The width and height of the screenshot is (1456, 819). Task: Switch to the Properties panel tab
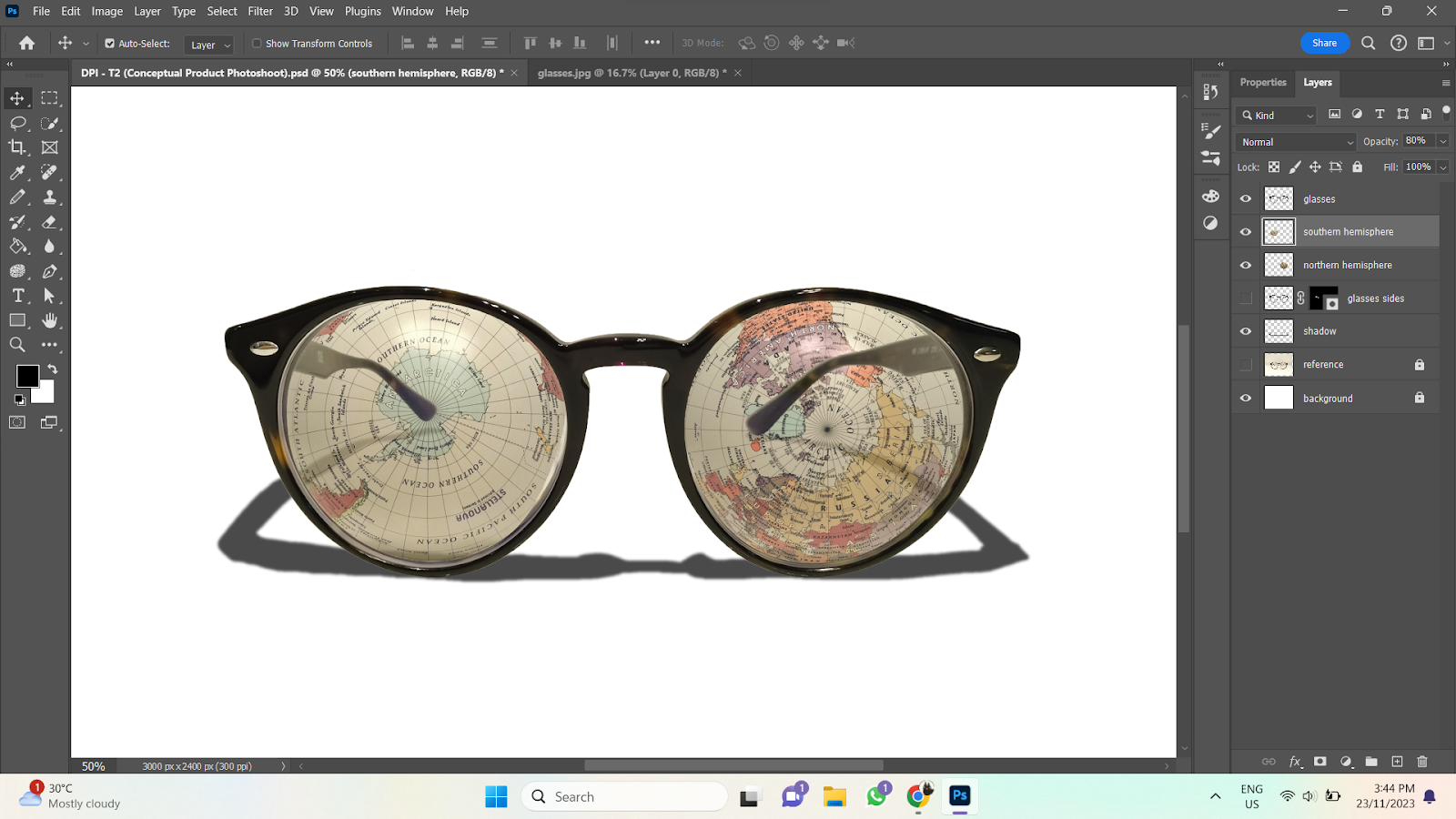pyautogui.click(x=1263, y=83)
